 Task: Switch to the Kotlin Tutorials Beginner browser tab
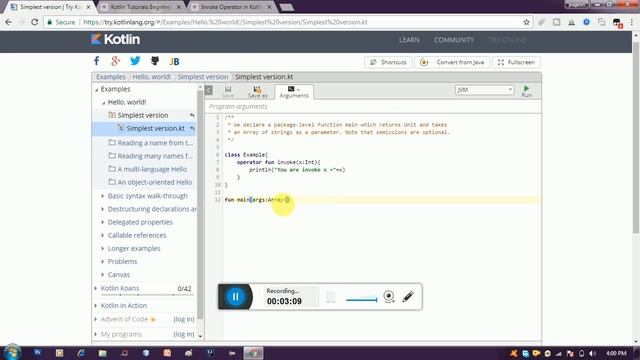[140, 7]
